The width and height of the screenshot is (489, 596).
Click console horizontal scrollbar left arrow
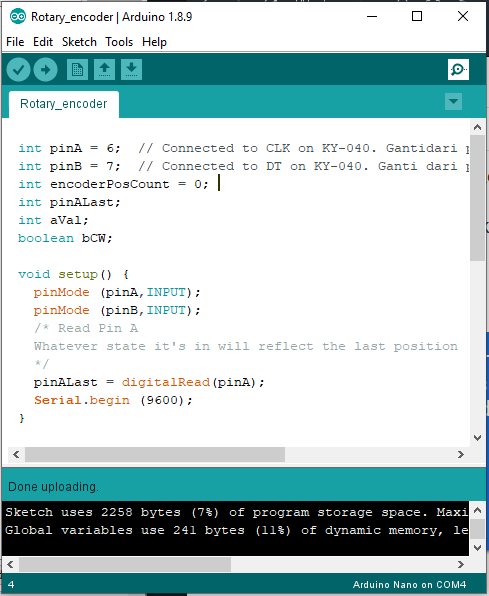click(x=10, y=564)
